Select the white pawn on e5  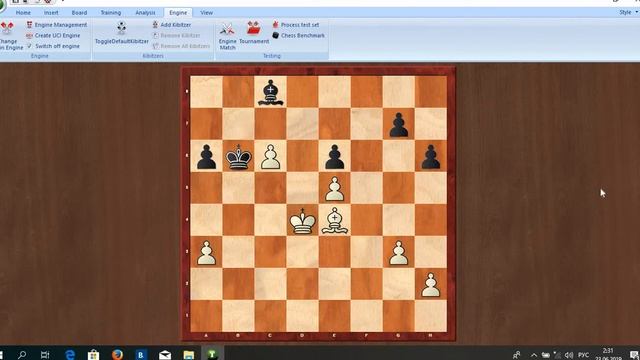(x=334, y=189)
